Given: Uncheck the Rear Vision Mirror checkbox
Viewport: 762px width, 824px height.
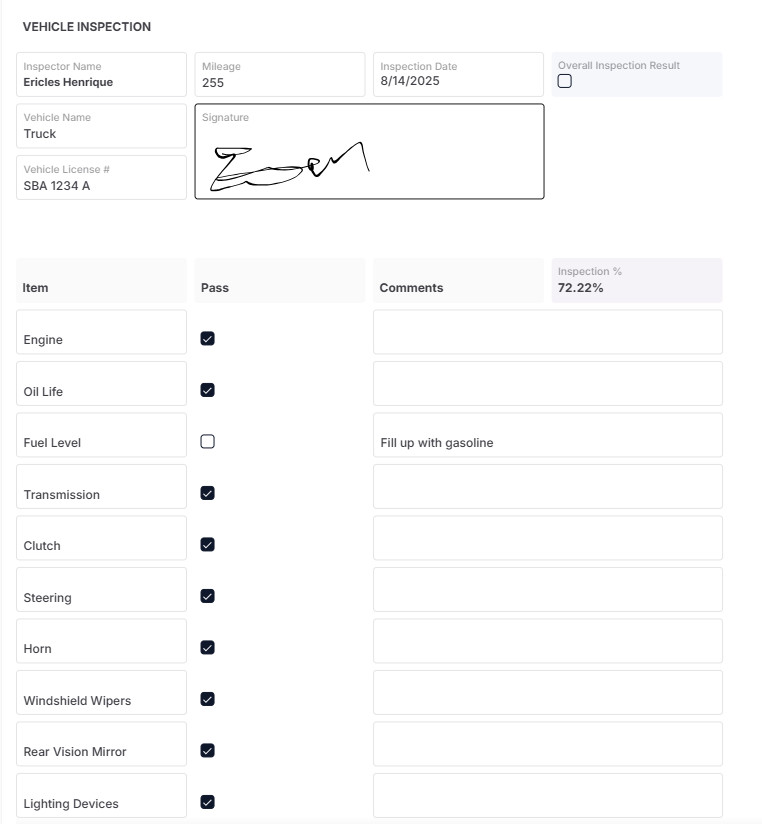Looking at the screenshot, I should tap(208, 750).
